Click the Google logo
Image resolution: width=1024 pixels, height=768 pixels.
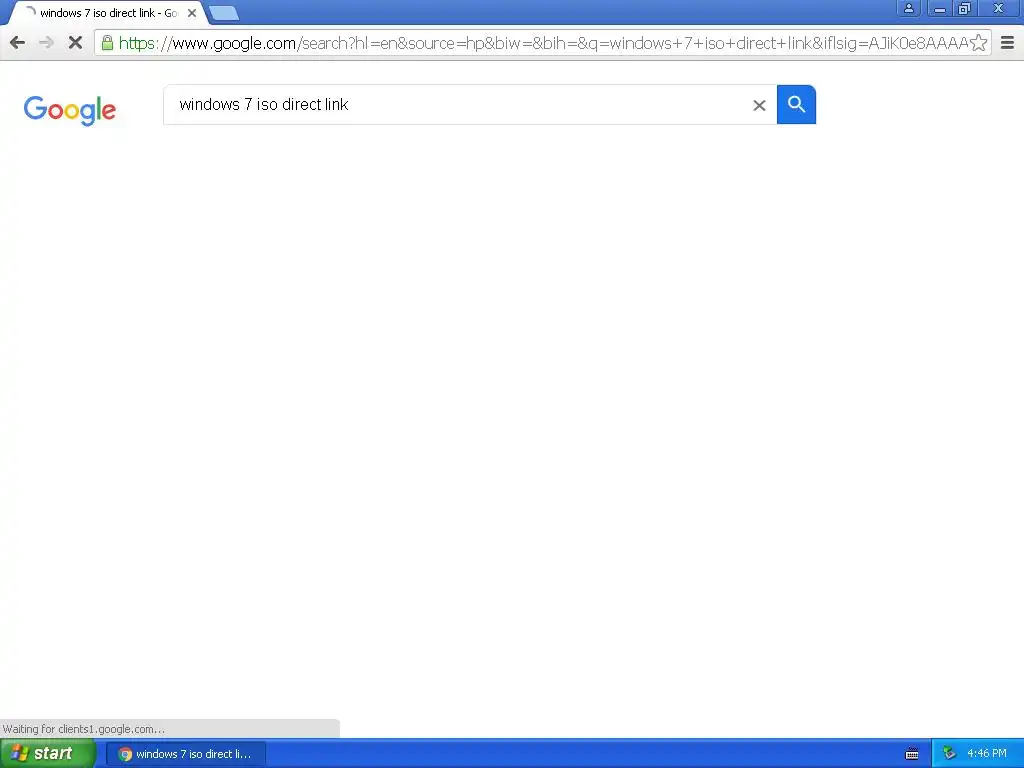[x=70, y=110]
